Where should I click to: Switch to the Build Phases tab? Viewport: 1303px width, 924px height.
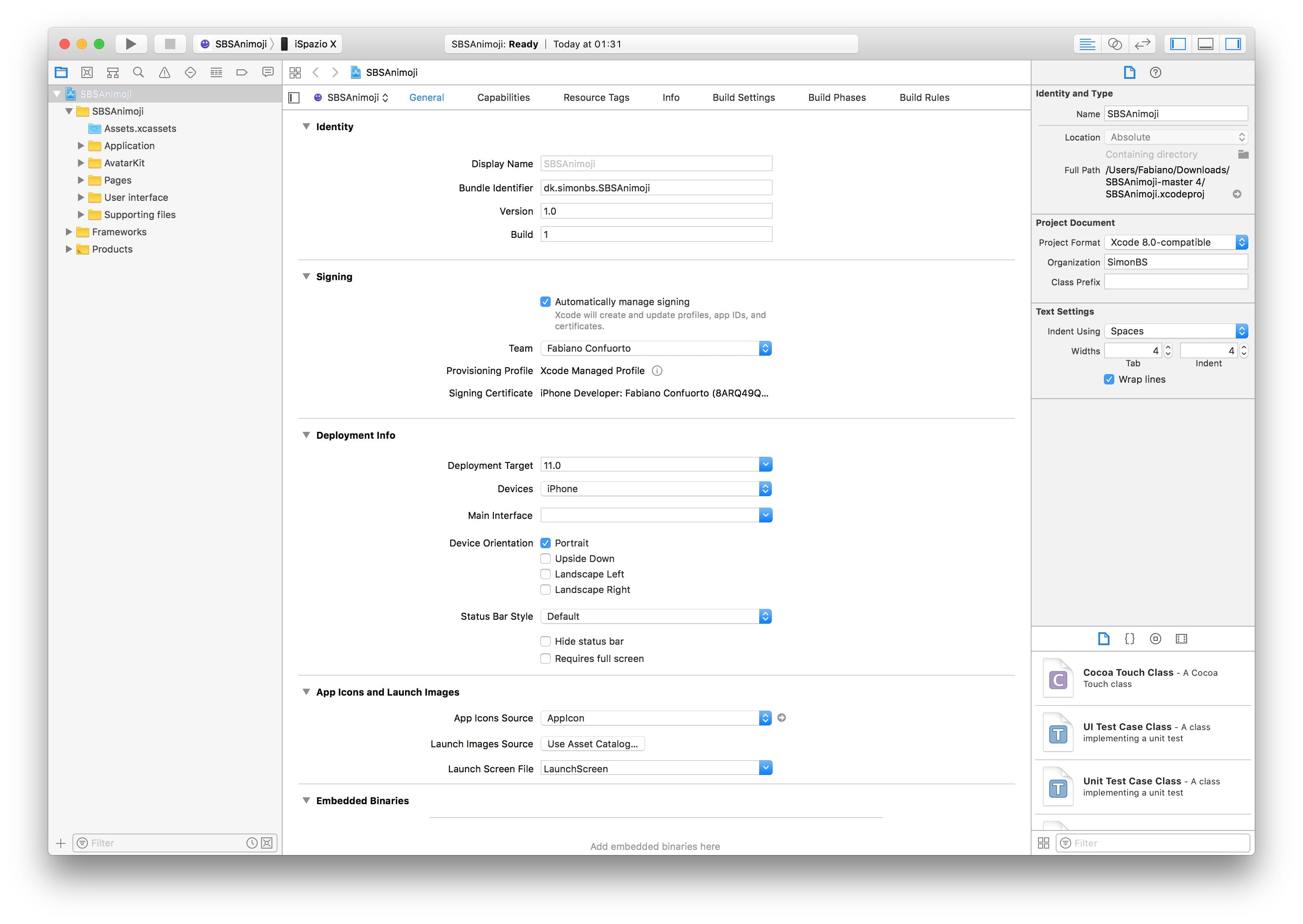pos(837,97)
